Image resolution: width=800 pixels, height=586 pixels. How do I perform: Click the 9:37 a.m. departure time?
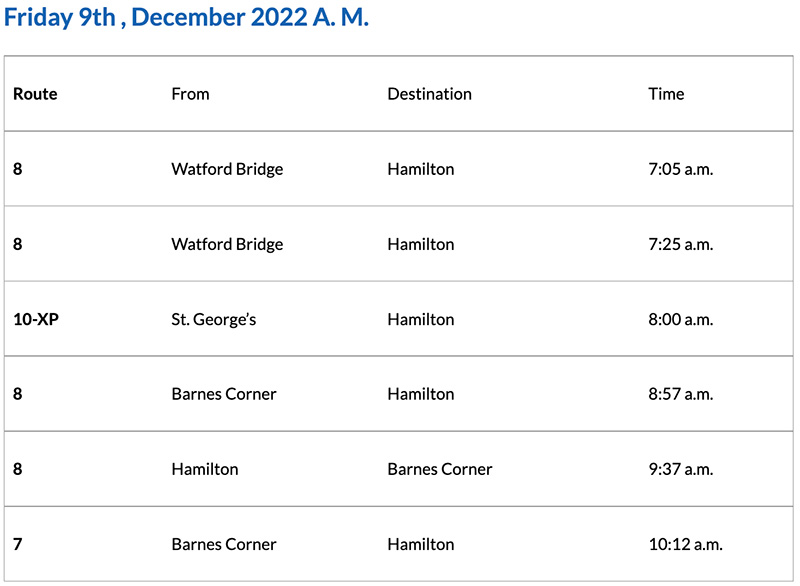tap(680, 469)
